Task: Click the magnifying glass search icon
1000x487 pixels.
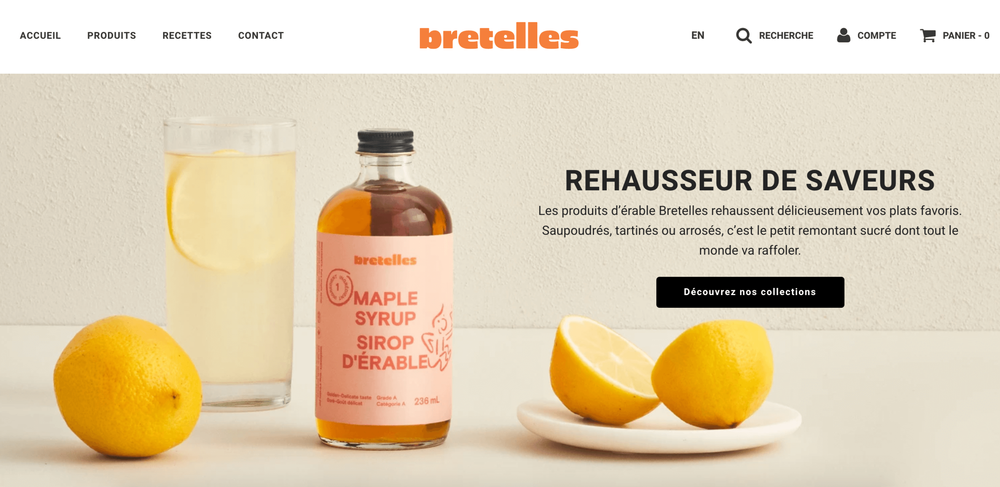Action: [744, 36]
